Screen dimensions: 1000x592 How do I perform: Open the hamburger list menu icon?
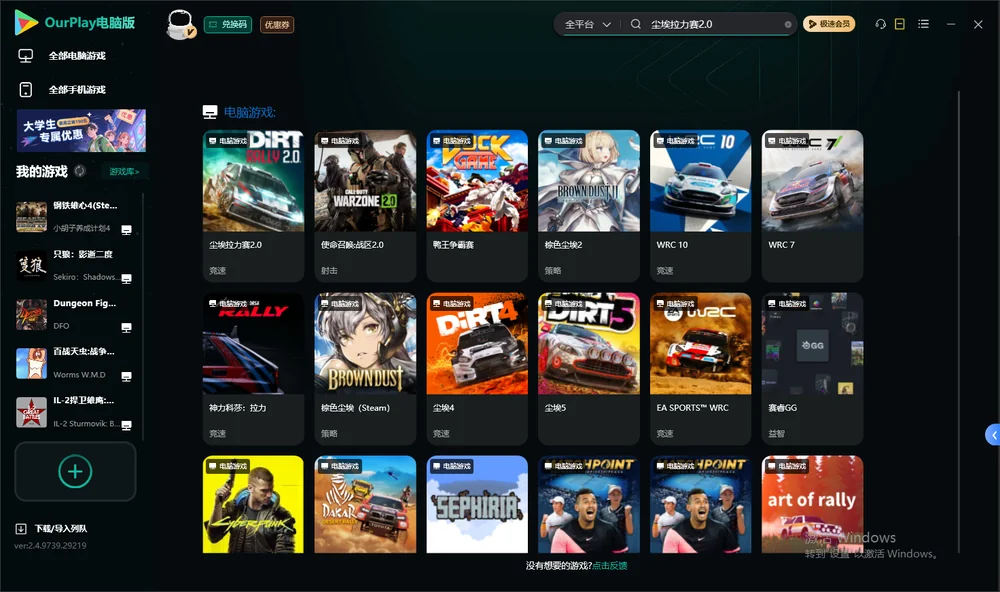tap(923, 24)
